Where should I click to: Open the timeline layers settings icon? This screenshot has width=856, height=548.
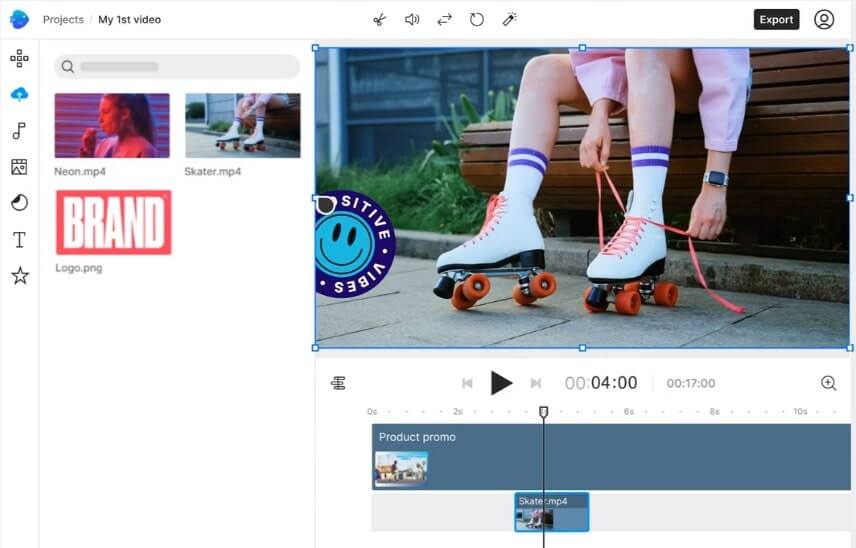pyautogui.click(x=338, y=383)
